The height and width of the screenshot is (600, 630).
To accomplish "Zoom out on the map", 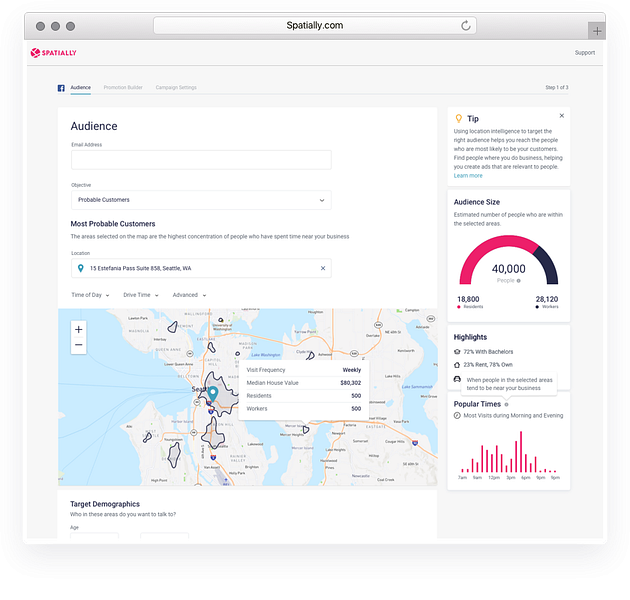I will [79, 345].
